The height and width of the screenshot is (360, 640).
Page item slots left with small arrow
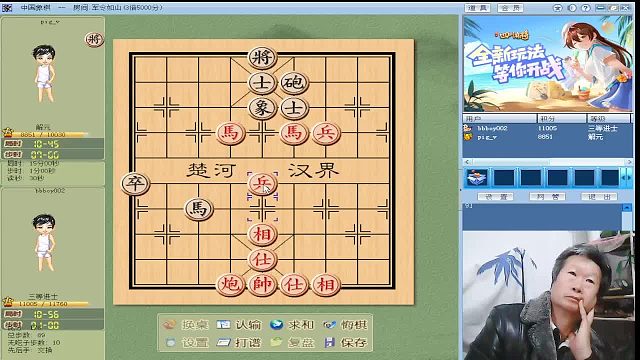click(x=624, y=178)
